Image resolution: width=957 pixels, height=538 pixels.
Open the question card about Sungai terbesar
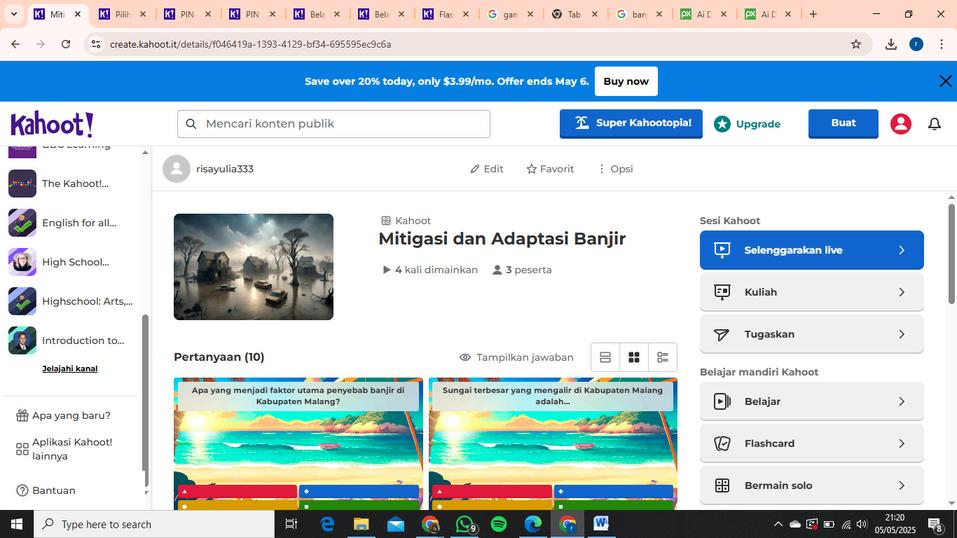pos(553,443)
